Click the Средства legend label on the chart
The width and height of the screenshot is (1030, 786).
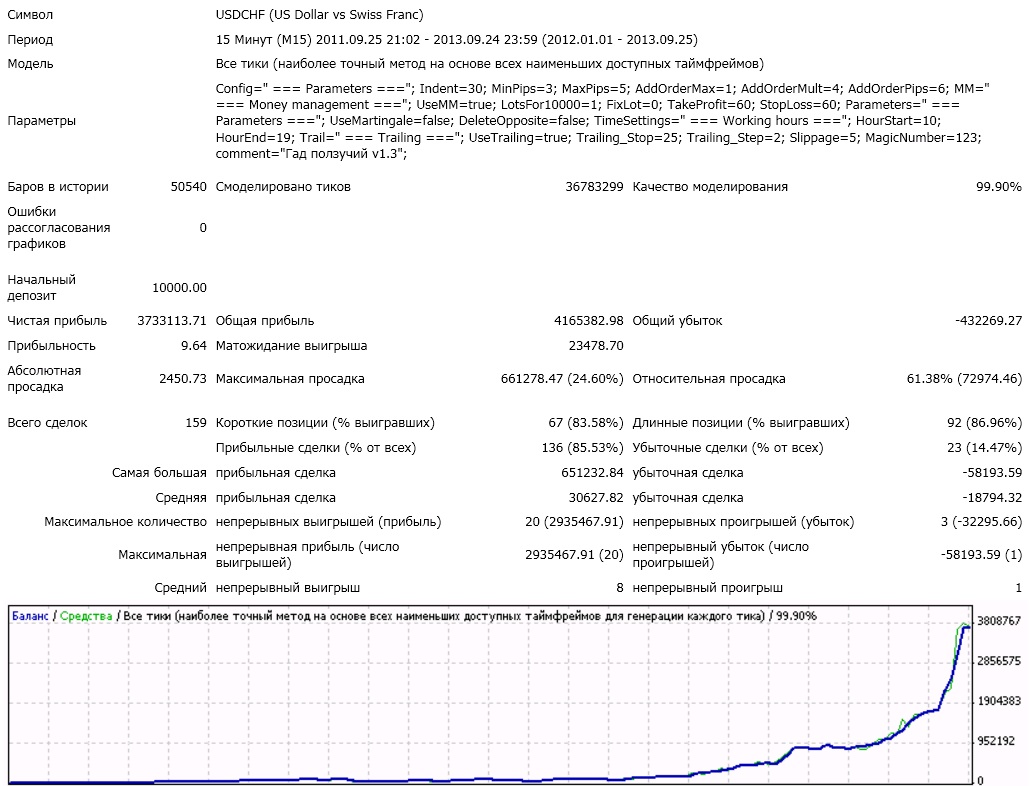86,616
